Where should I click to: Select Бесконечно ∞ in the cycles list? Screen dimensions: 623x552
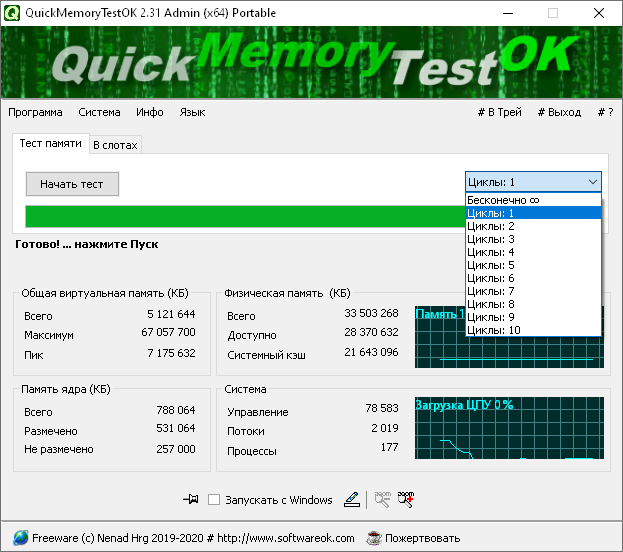[533, 200]
